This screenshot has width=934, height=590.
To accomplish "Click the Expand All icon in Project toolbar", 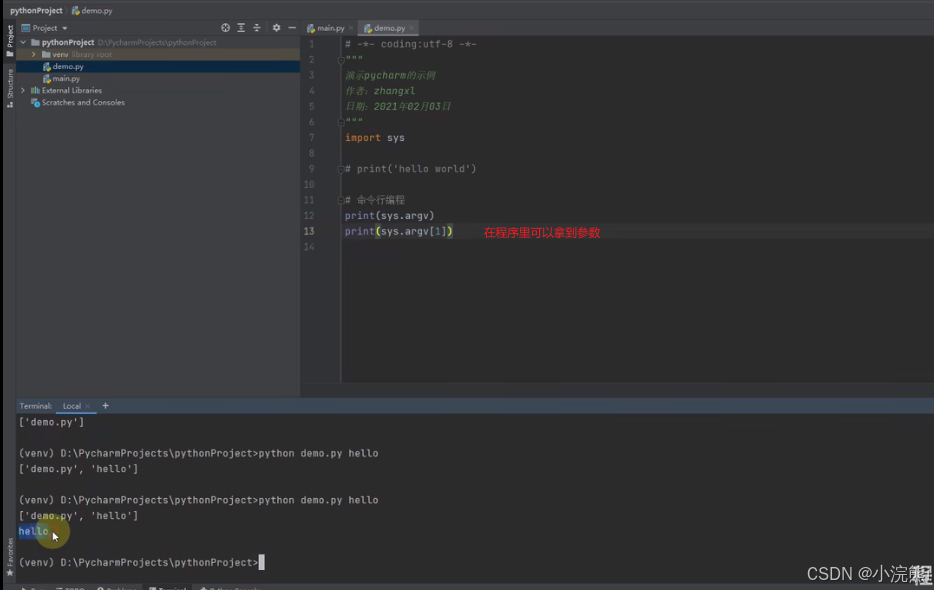I will click(241, 27).
